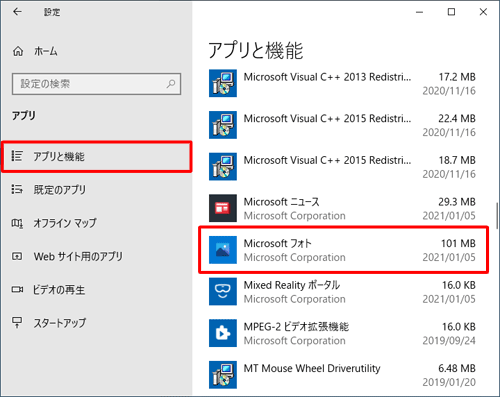
Task: Open 既定のアプリ settings page
Action: [x=97, y=190]
